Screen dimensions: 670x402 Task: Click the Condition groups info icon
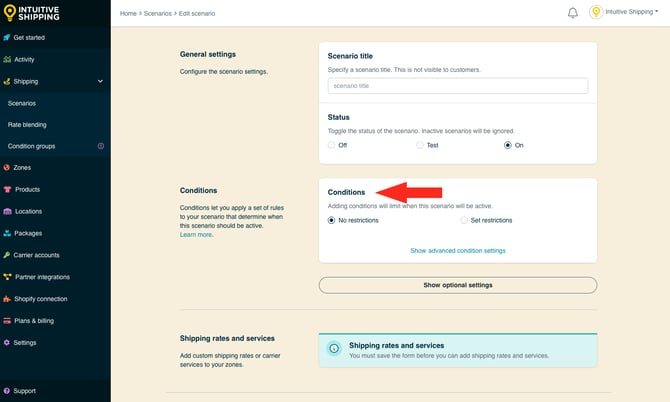coord(100,146)
